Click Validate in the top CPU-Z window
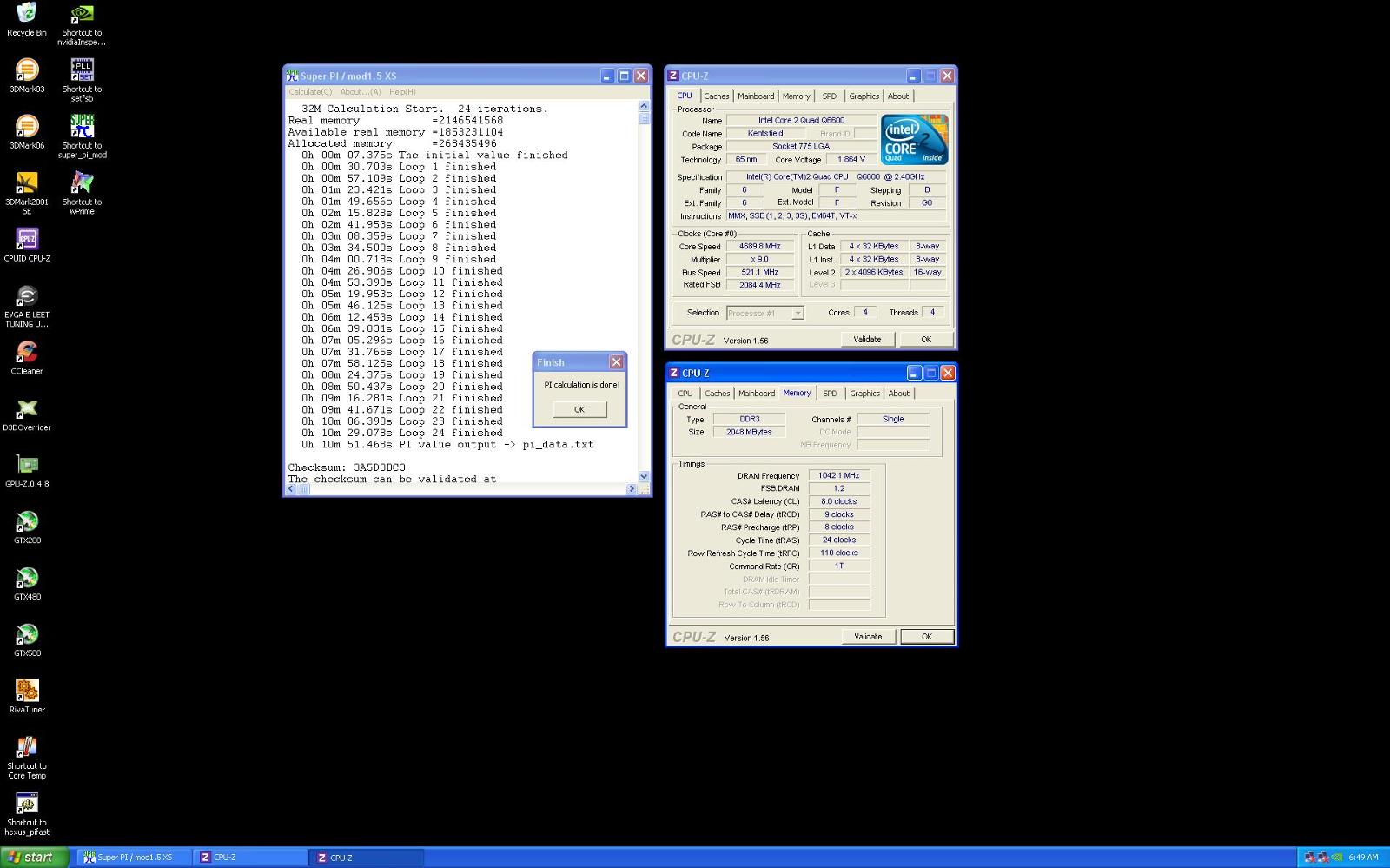 [x=867, y=340]
